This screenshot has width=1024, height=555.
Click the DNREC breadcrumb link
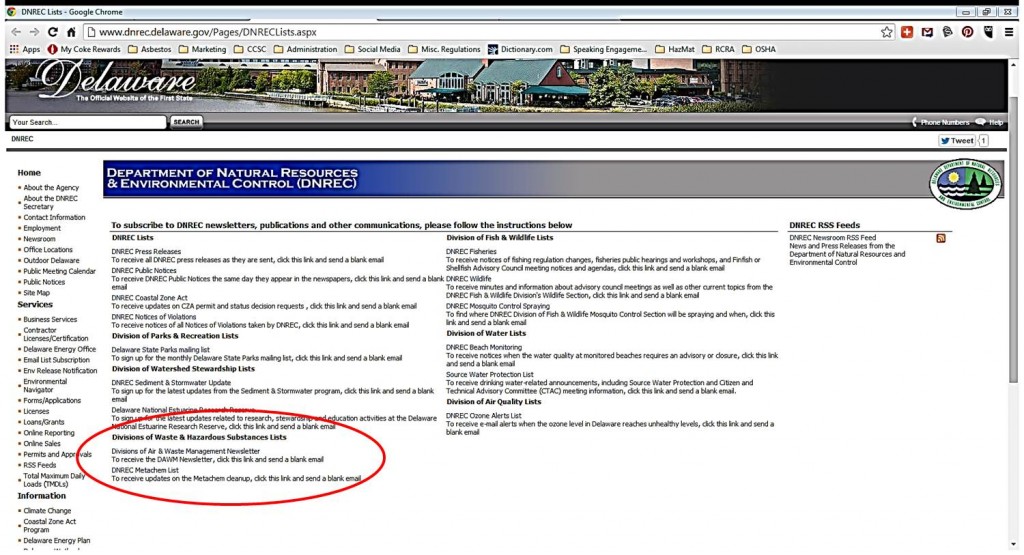tap(22, 139)
